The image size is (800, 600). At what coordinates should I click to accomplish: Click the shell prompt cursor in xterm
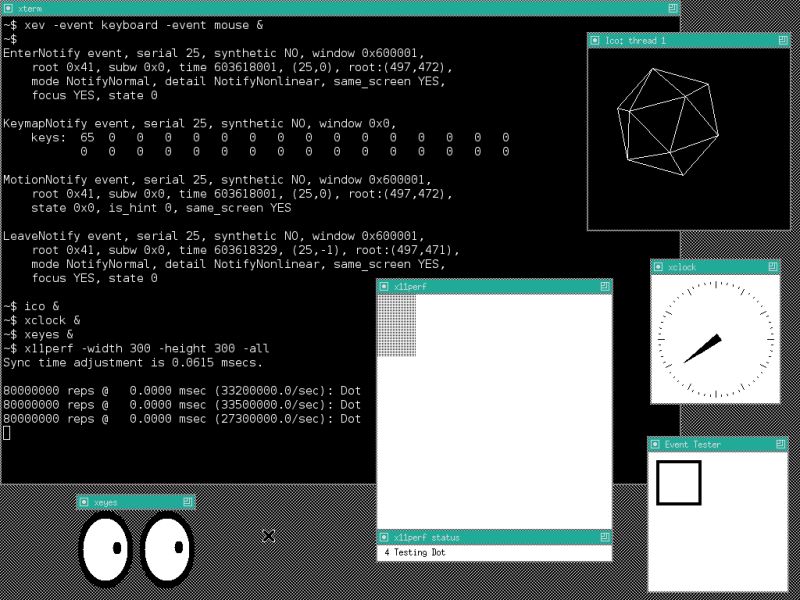pyautogui.click(x=5, y=432)
